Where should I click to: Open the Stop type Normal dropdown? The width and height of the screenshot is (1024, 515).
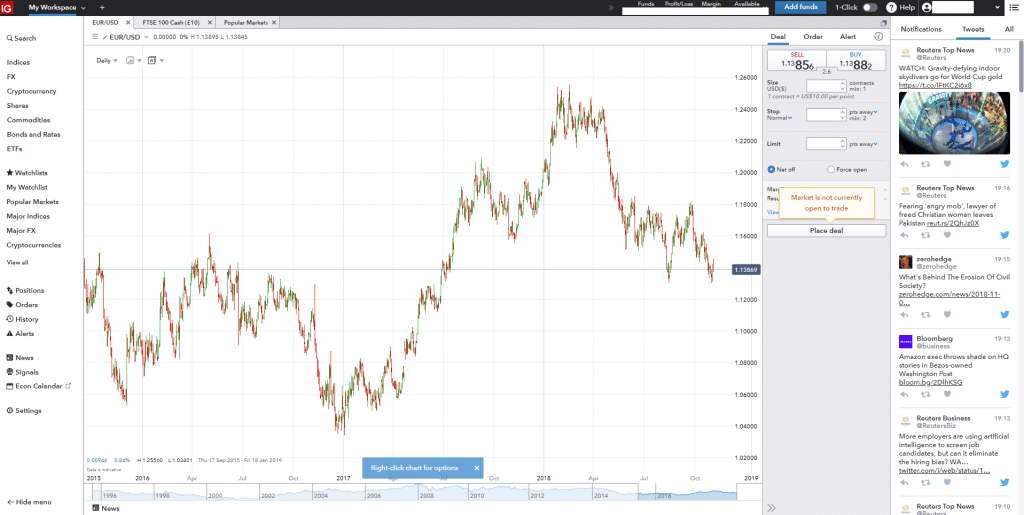780,118
